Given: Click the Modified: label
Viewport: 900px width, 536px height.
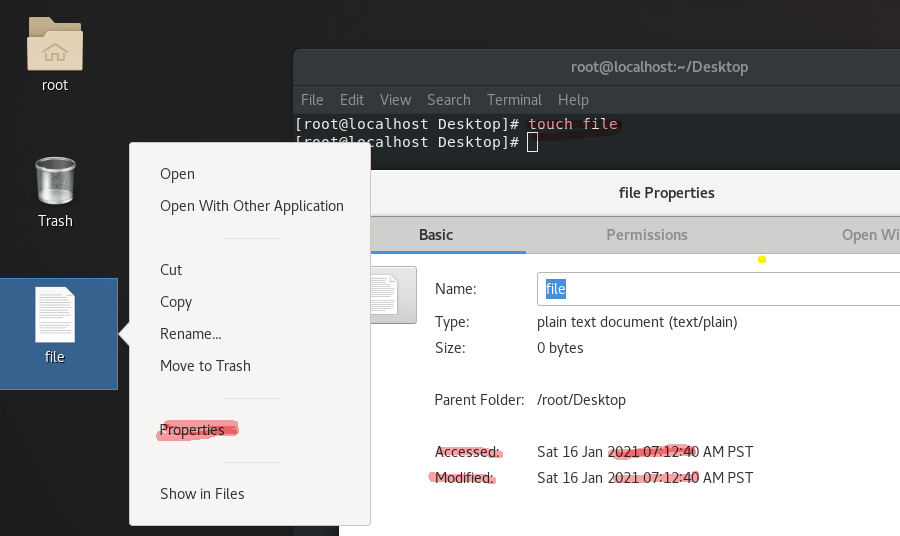Looking at the screenshot, I should 464,477.
